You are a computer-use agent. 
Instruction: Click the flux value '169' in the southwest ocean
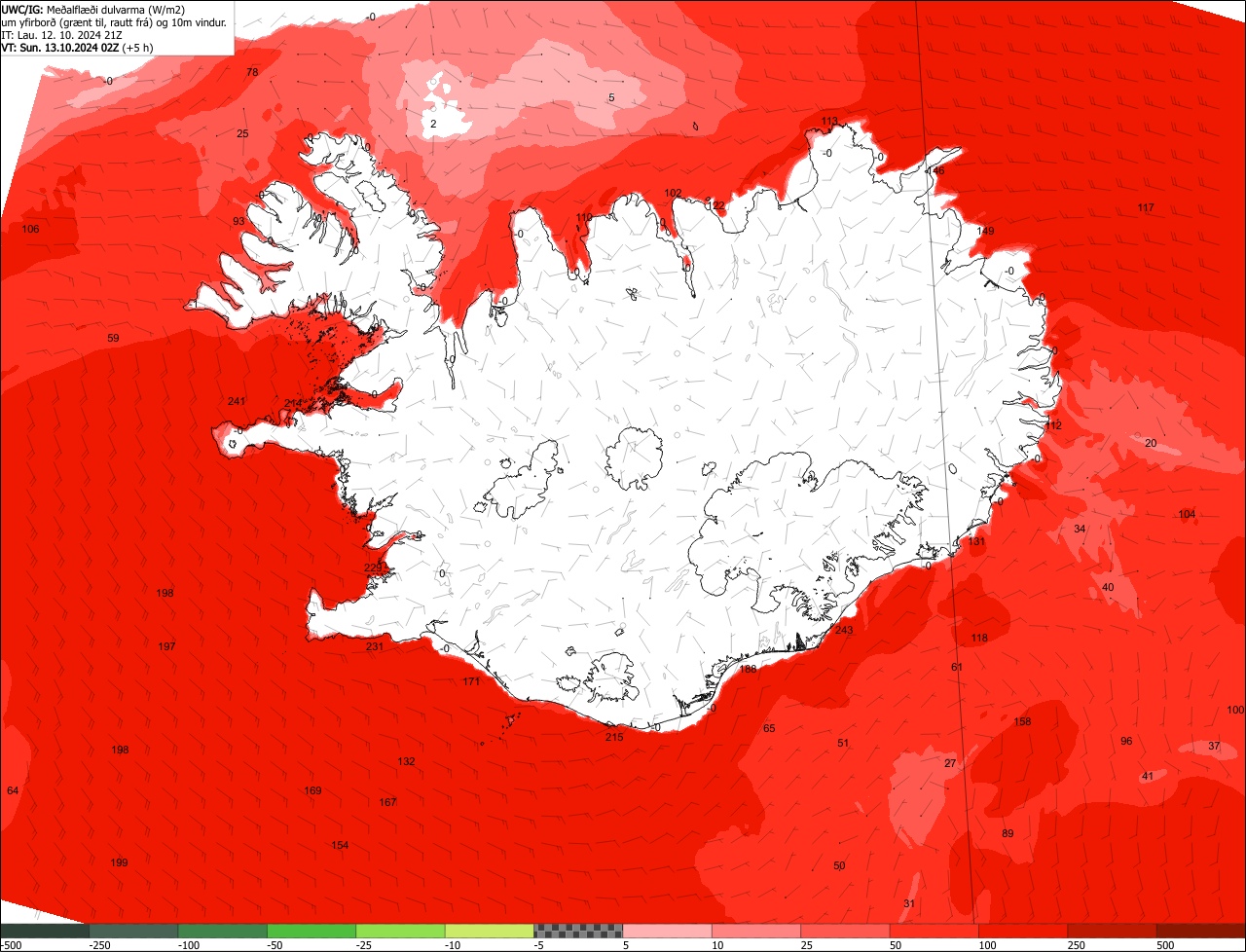312,790
